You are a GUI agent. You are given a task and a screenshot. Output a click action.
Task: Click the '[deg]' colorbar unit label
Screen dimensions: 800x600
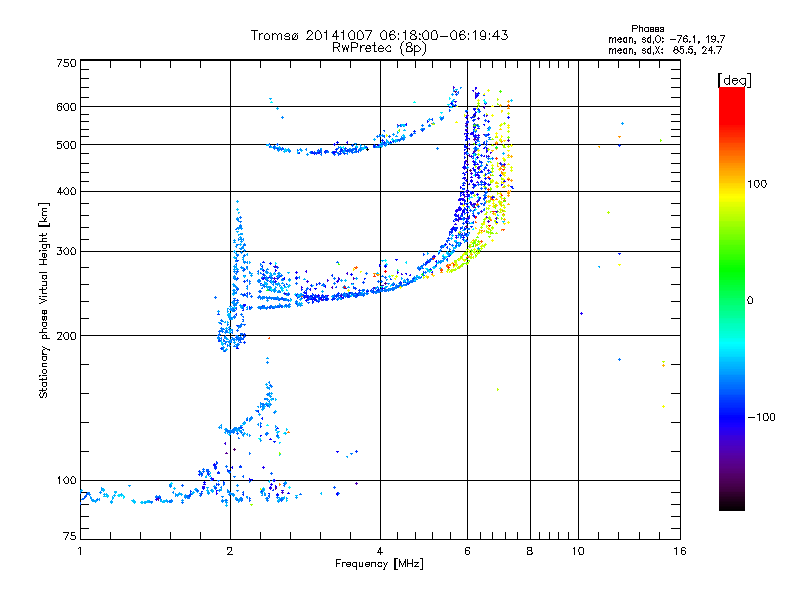(734, 80)
